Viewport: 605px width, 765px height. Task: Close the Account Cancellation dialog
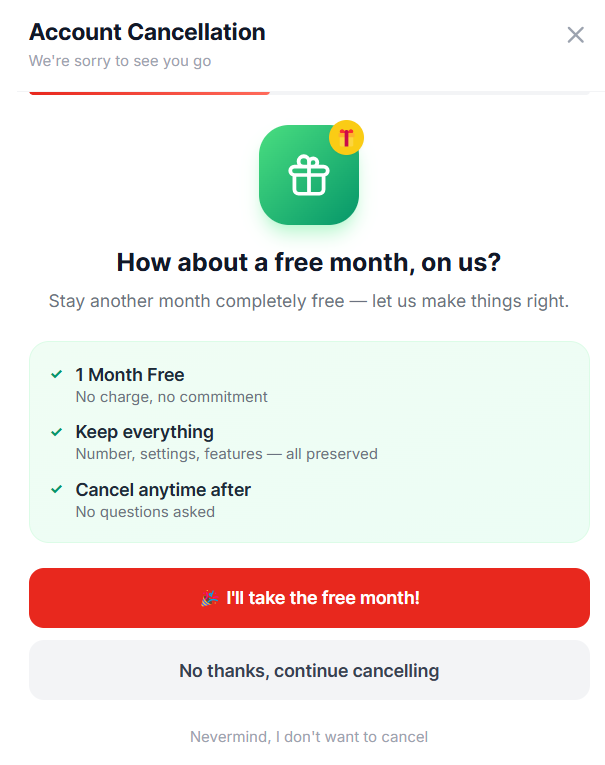[x=575, y=35]
